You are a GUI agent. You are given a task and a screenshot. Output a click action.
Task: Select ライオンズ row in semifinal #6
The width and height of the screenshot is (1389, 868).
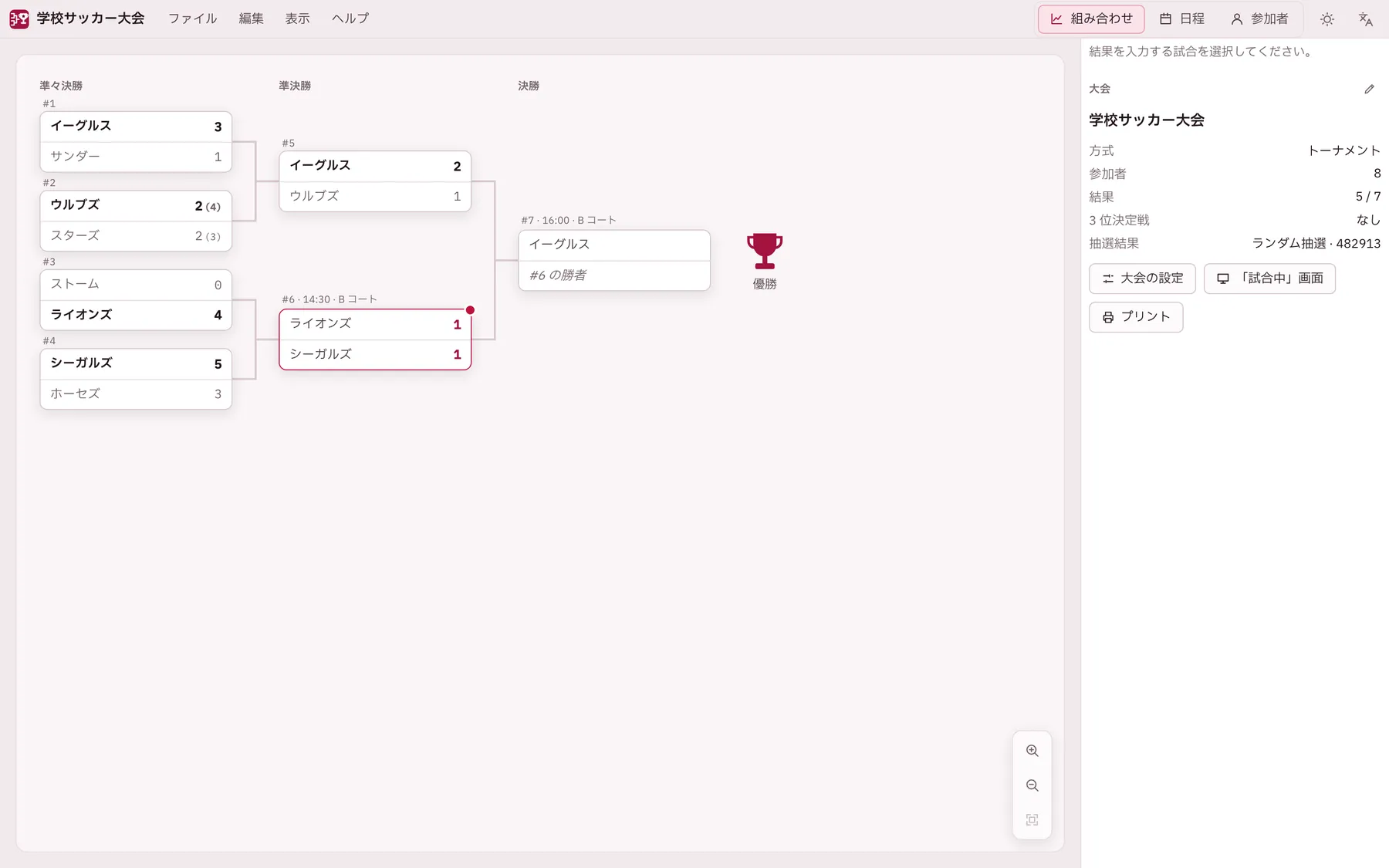coord(375,324)
